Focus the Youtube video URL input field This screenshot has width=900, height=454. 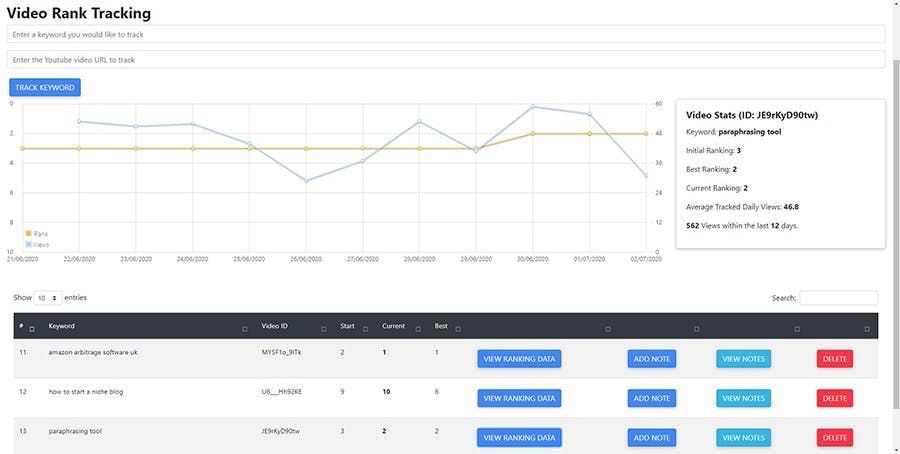[x=446, y=60]
